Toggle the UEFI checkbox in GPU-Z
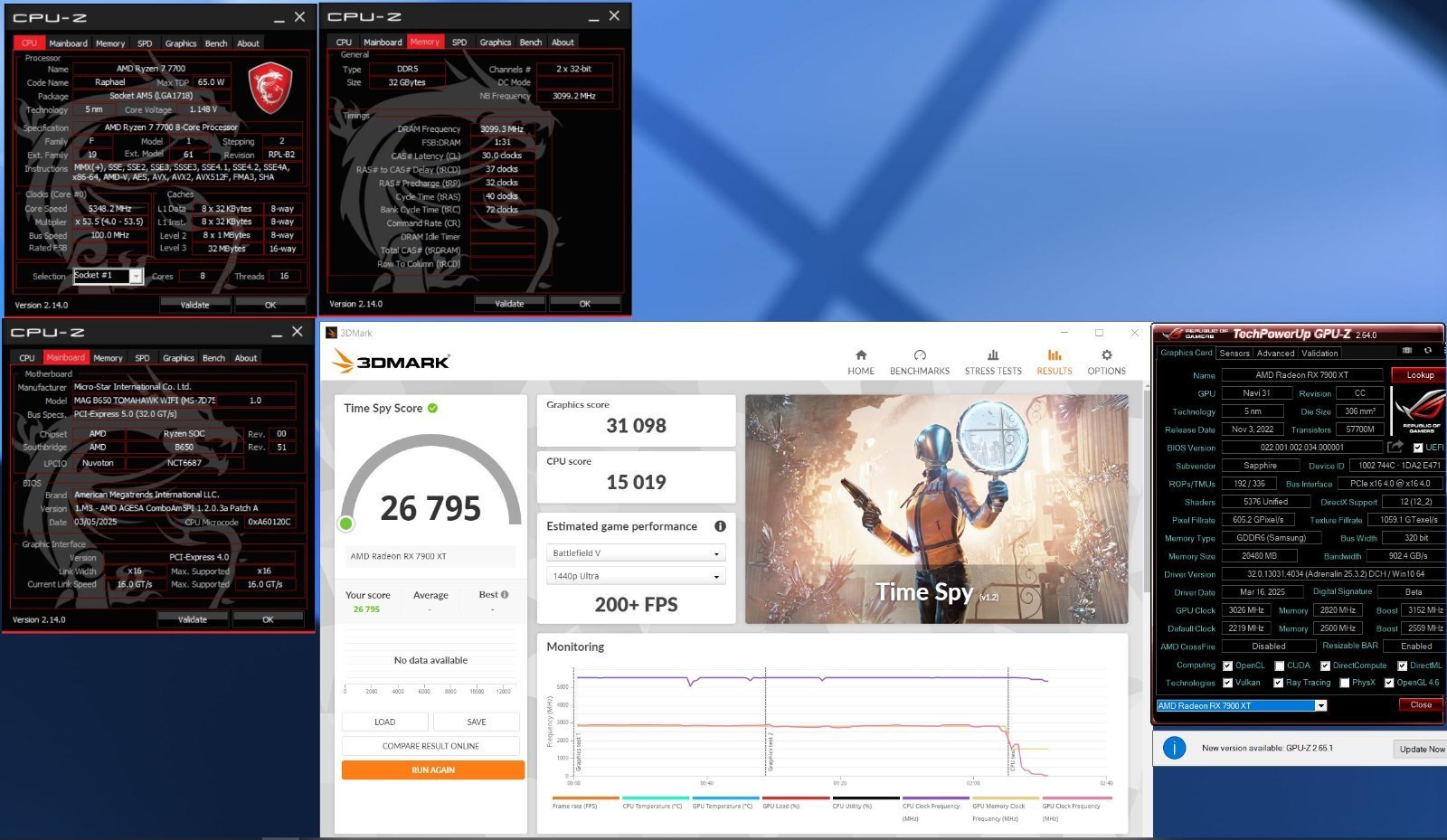 click(x=1417, y=448)
